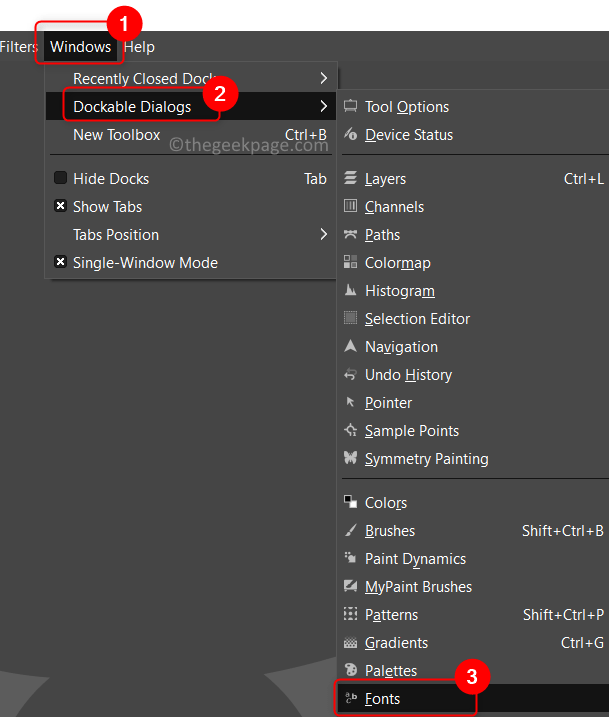
Task: Open the Filters menu
Action: click(19, 47)
